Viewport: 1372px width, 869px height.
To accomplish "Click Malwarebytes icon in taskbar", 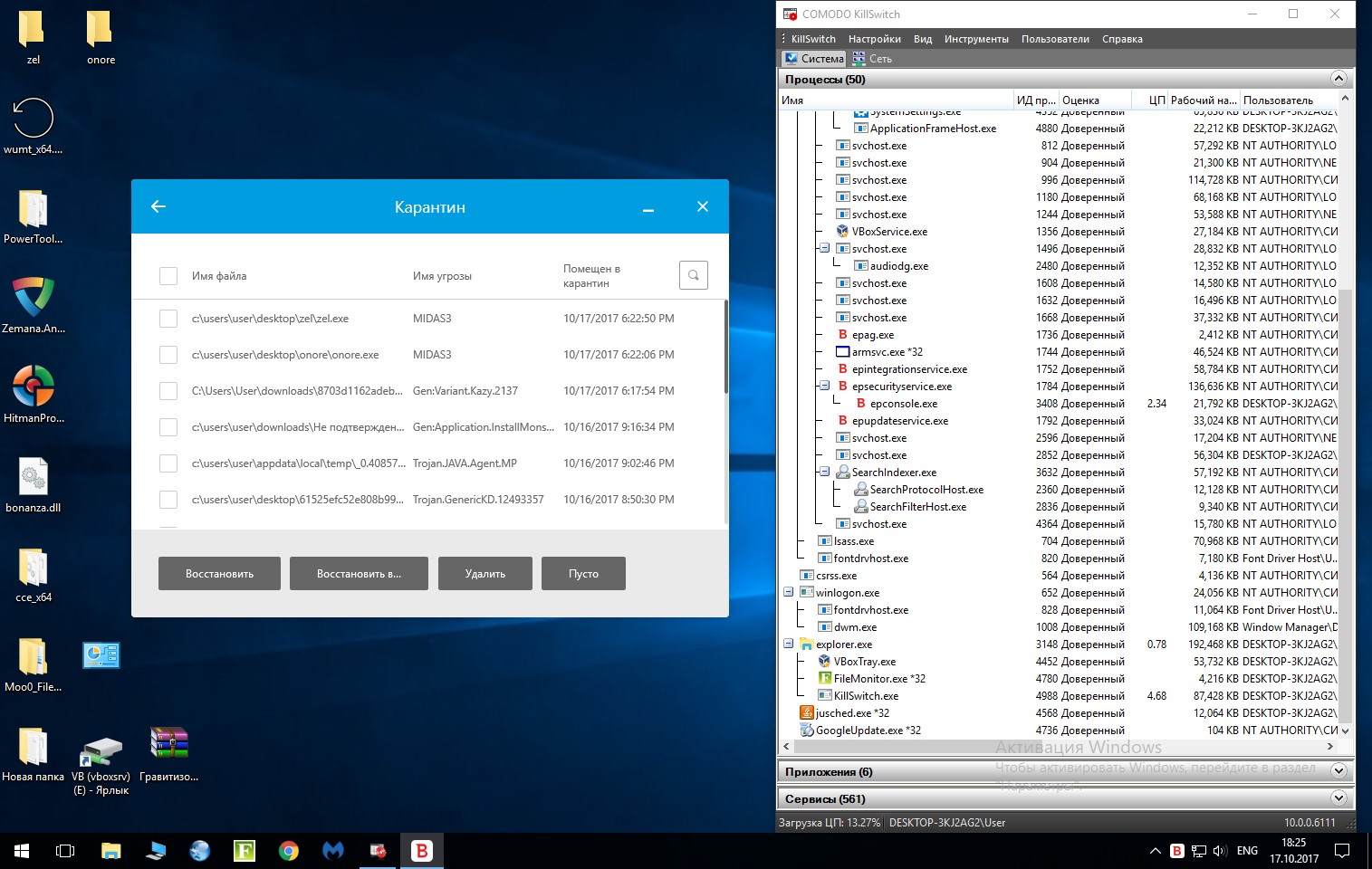I will pyautogui.click(x=333, y=851).
